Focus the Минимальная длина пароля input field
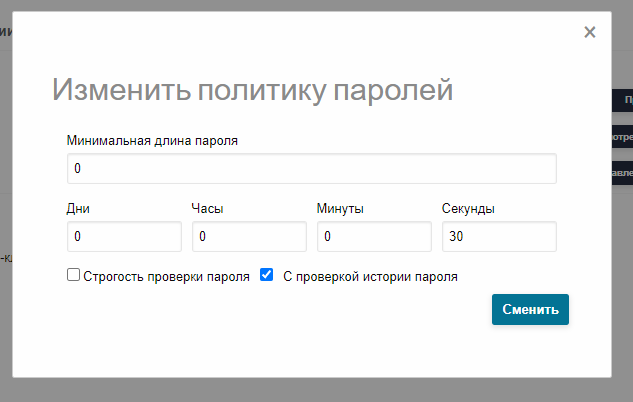 (x=312, y=168)
